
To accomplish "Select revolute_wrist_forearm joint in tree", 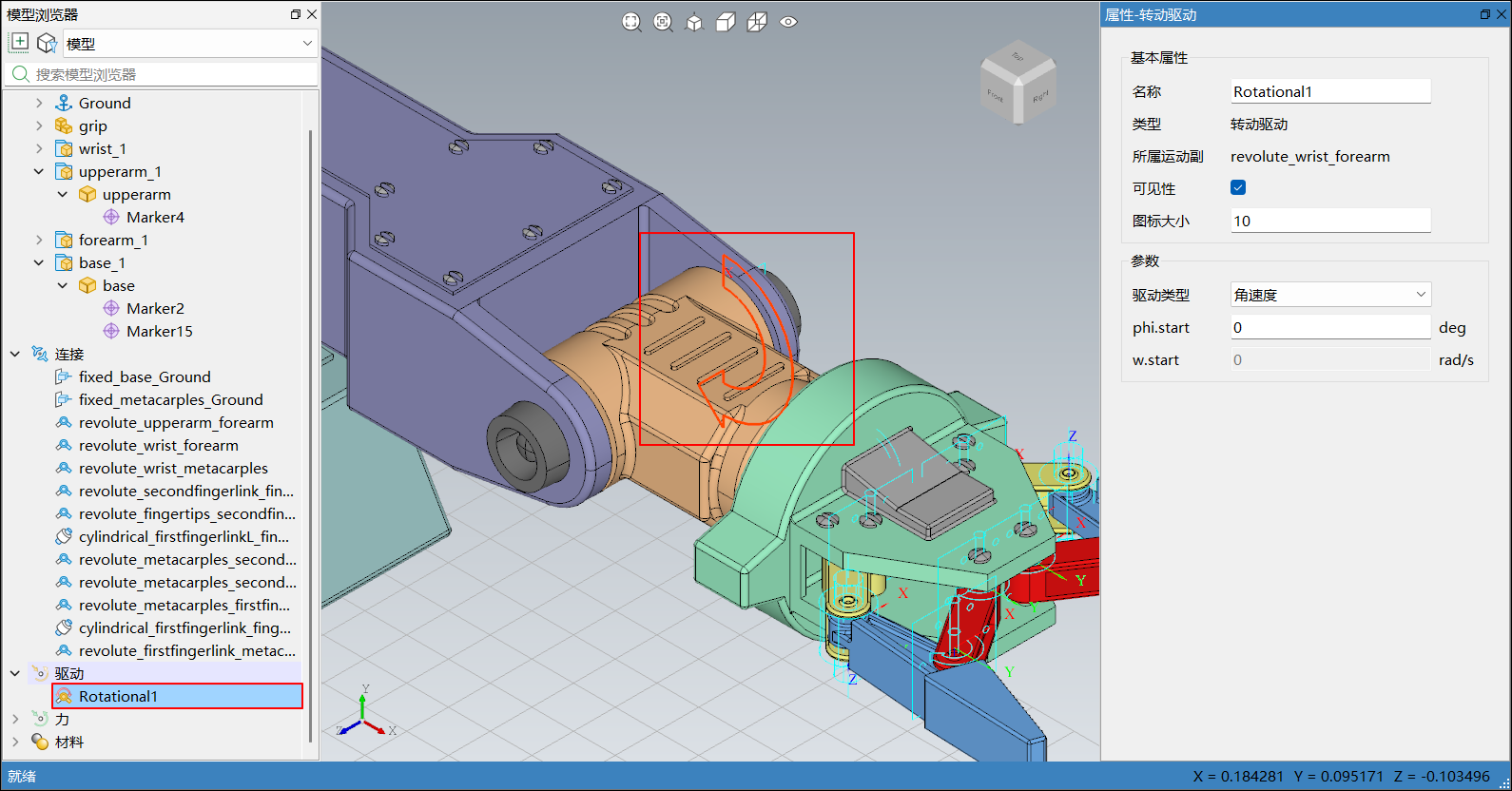I will click(158, 445).
